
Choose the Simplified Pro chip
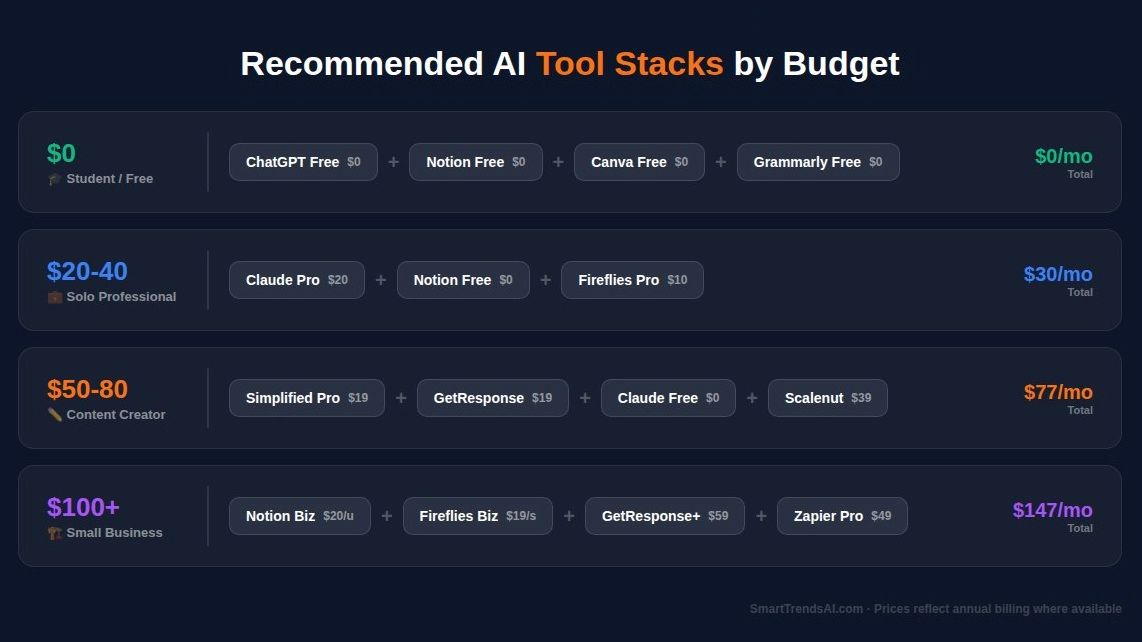coord(307,398)
